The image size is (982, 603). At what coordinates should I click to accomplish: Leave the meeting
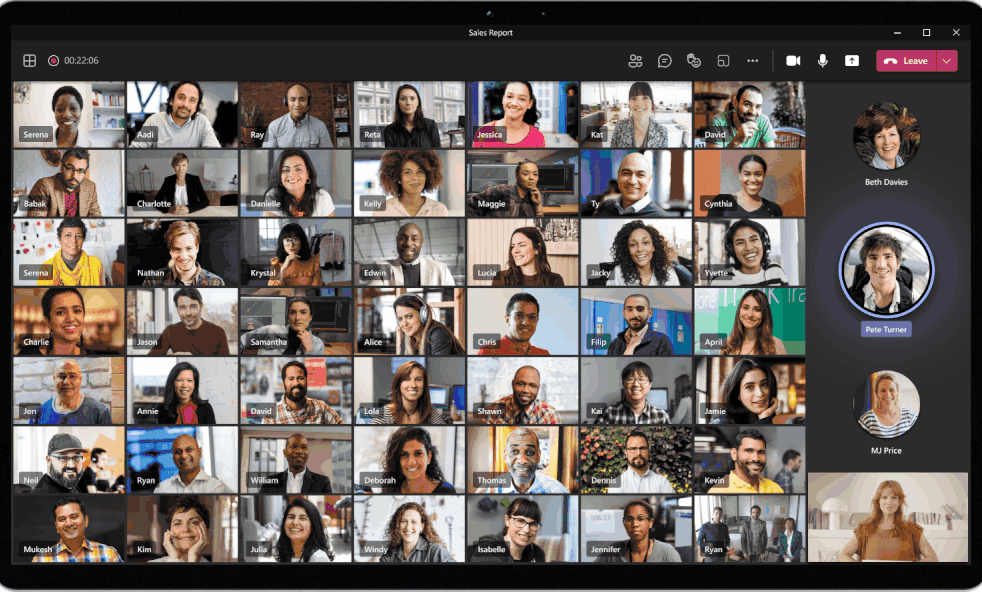[x=906, y=61]
